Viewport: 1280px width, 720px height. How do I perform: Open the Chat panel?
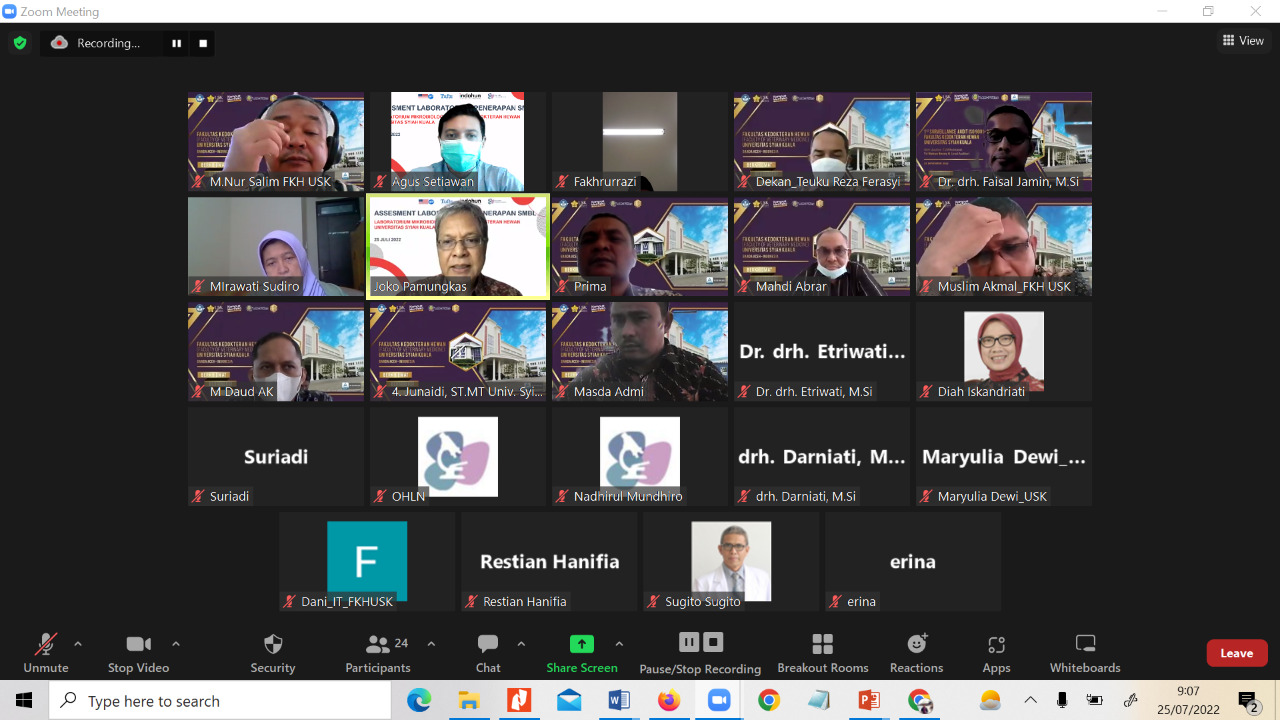[488, 653]
